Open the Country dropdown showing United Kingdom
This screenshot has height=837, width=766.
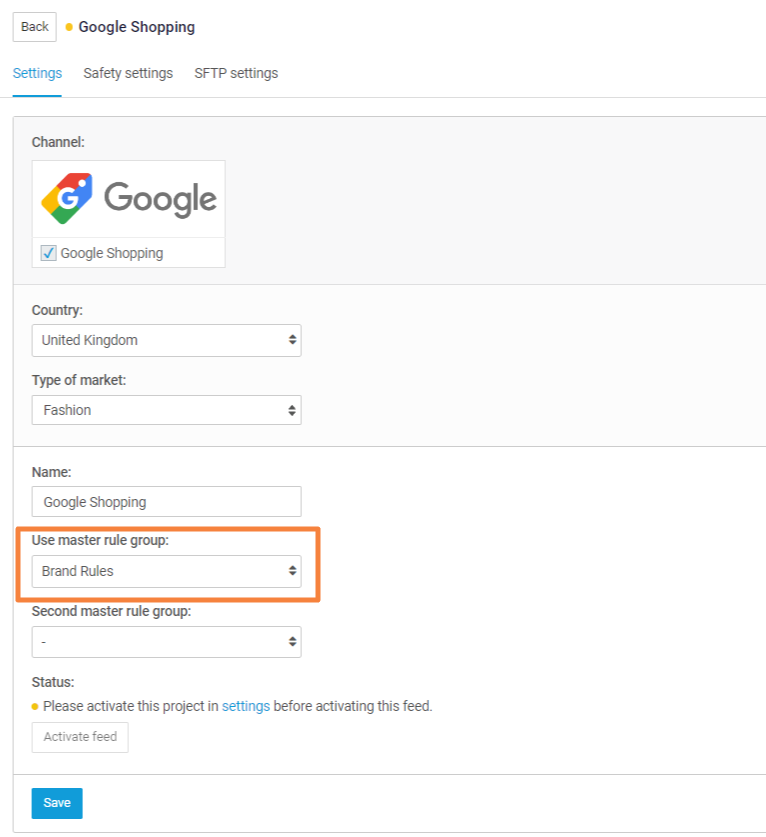[165, 340]
